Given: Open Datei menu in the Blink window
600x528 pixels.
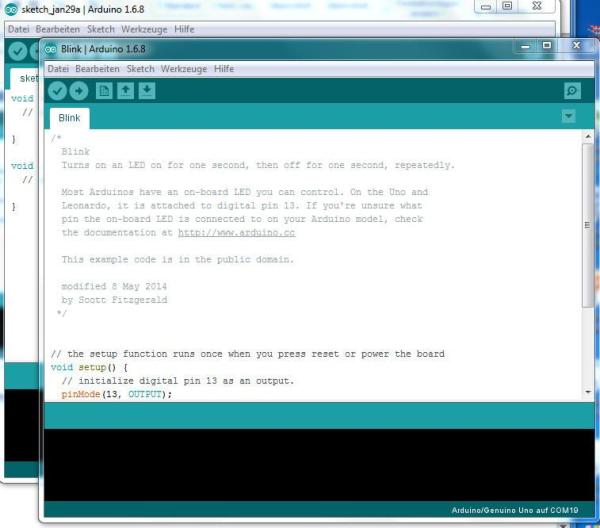Looking at the screenshot, I should pos(58,69).
